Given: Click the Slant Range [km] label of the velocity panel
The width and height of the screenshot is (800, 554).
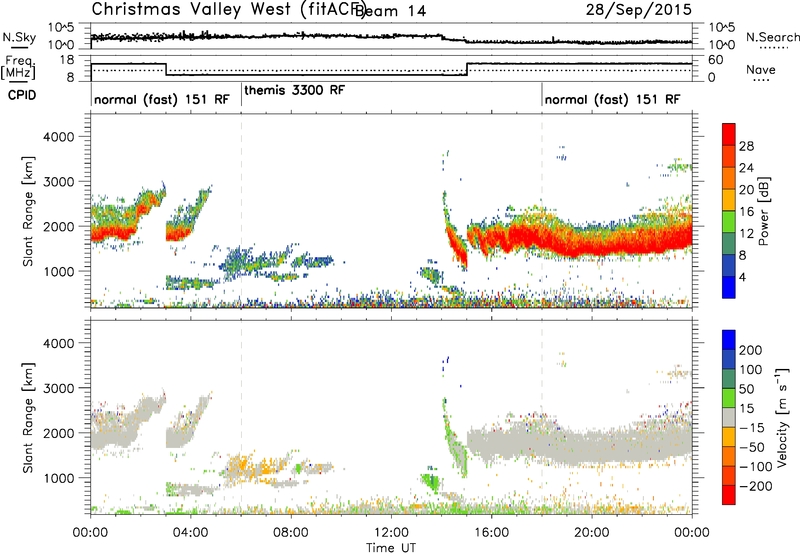Looking at the screenshot, I should pos(28,417).
